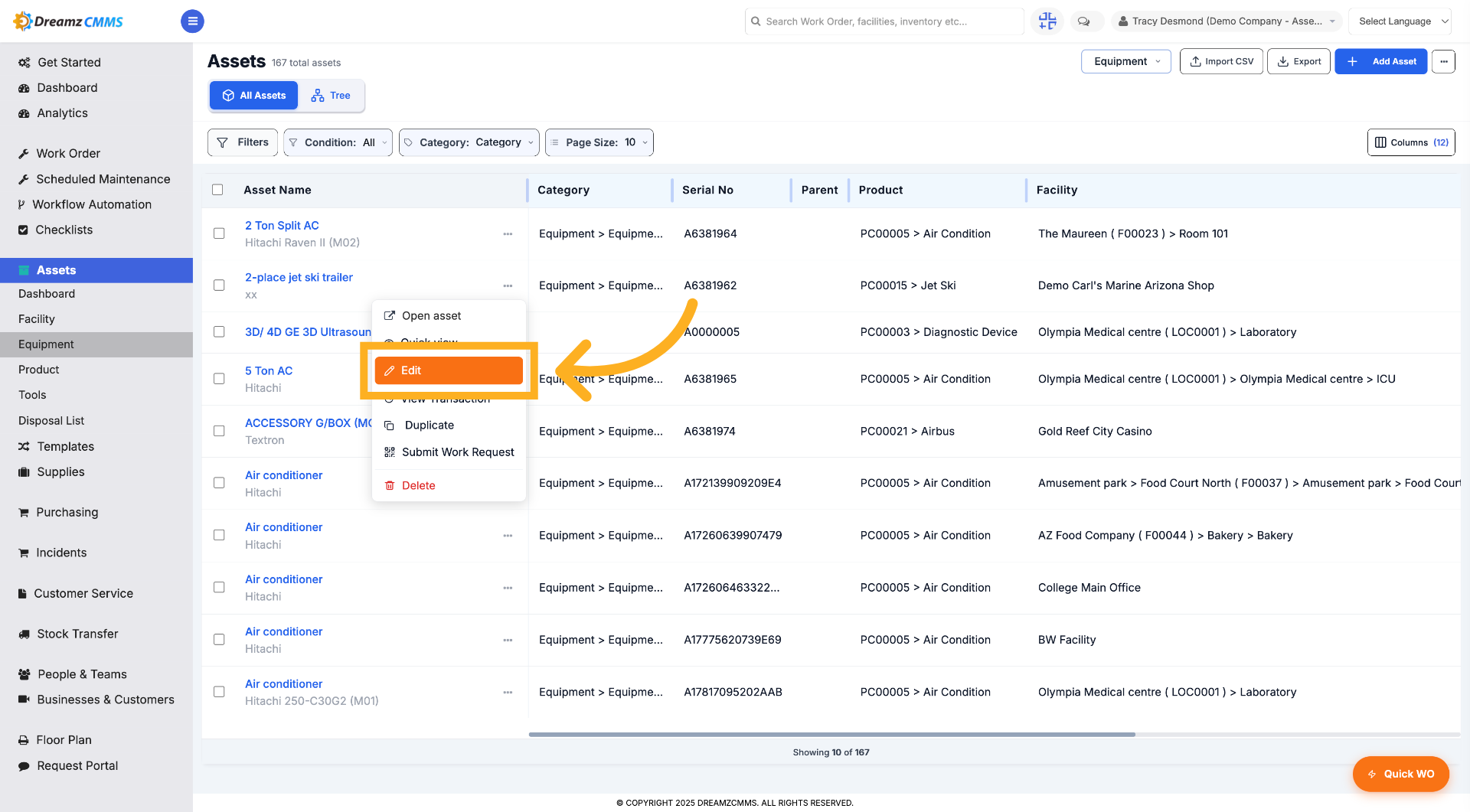
Task: Open row actions for 2 Ton Split AC
Action: click(508, 234)
